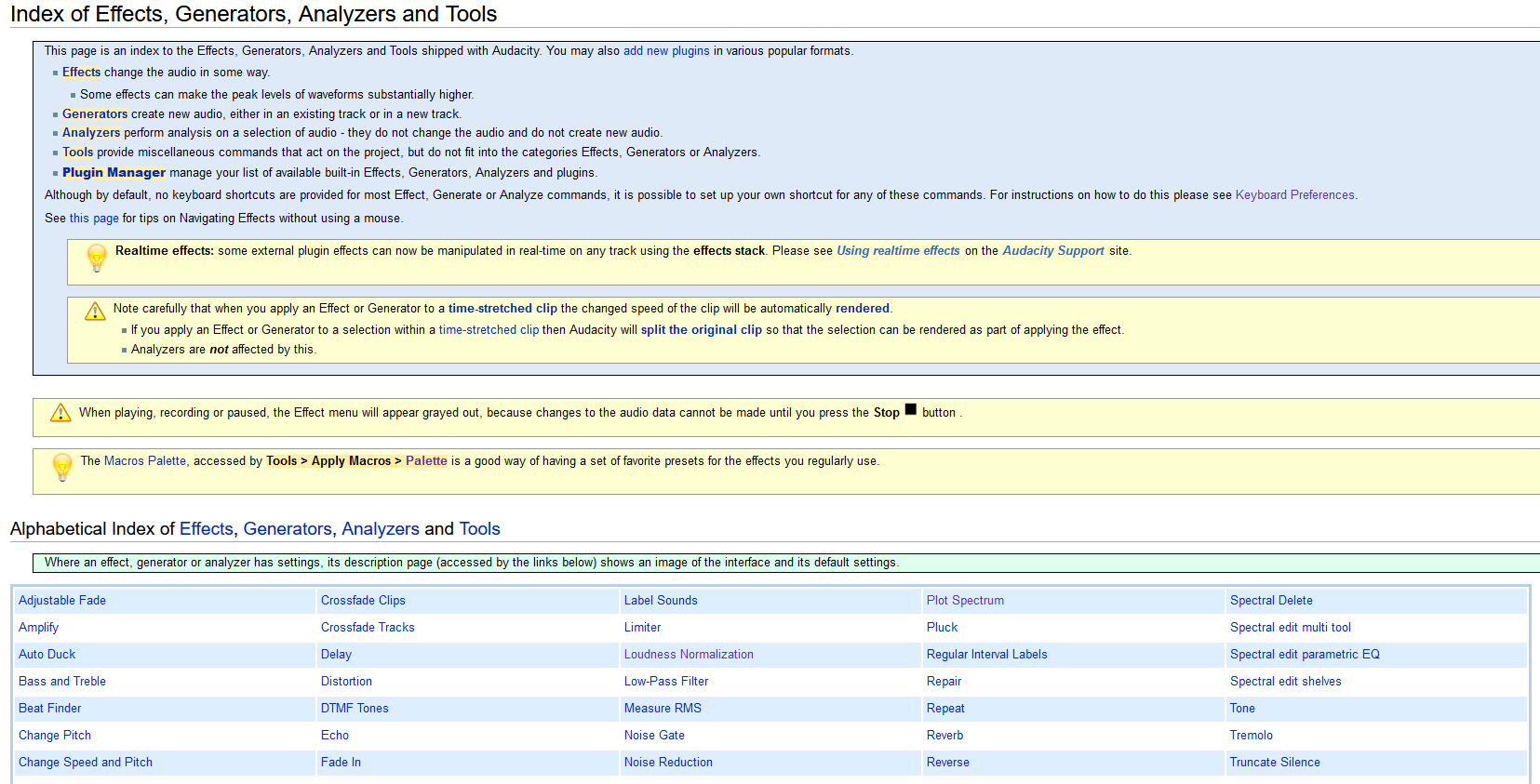Open the Spectral edit shelves link

point(1286,682)
